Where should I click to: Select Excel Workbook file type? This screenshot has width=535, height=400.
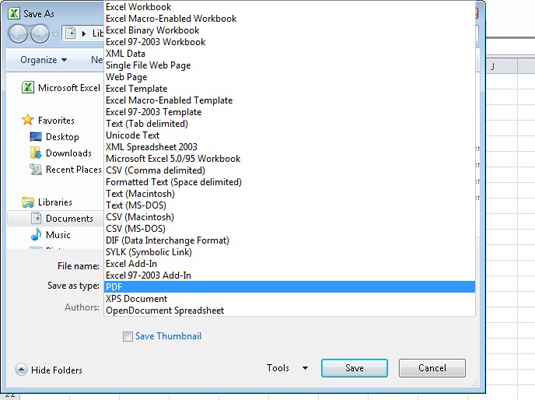(x=289, y=7)
